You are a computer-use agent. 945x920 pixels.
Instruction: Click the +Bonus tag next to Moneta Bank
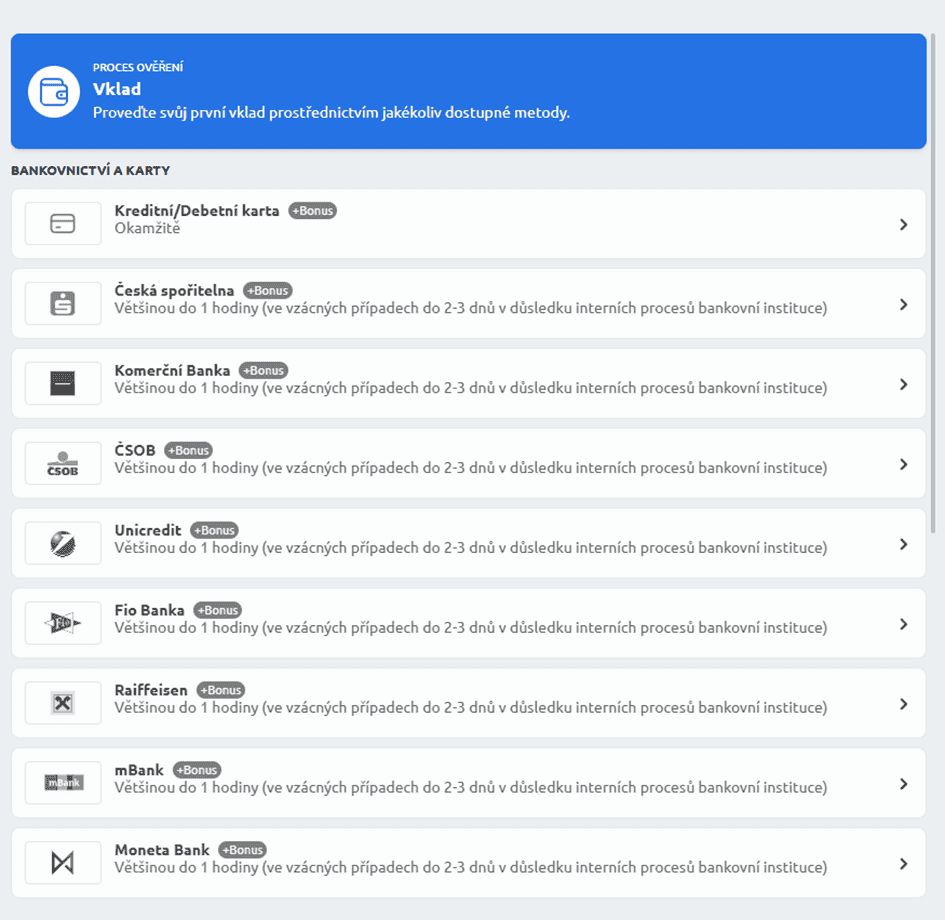242,850
